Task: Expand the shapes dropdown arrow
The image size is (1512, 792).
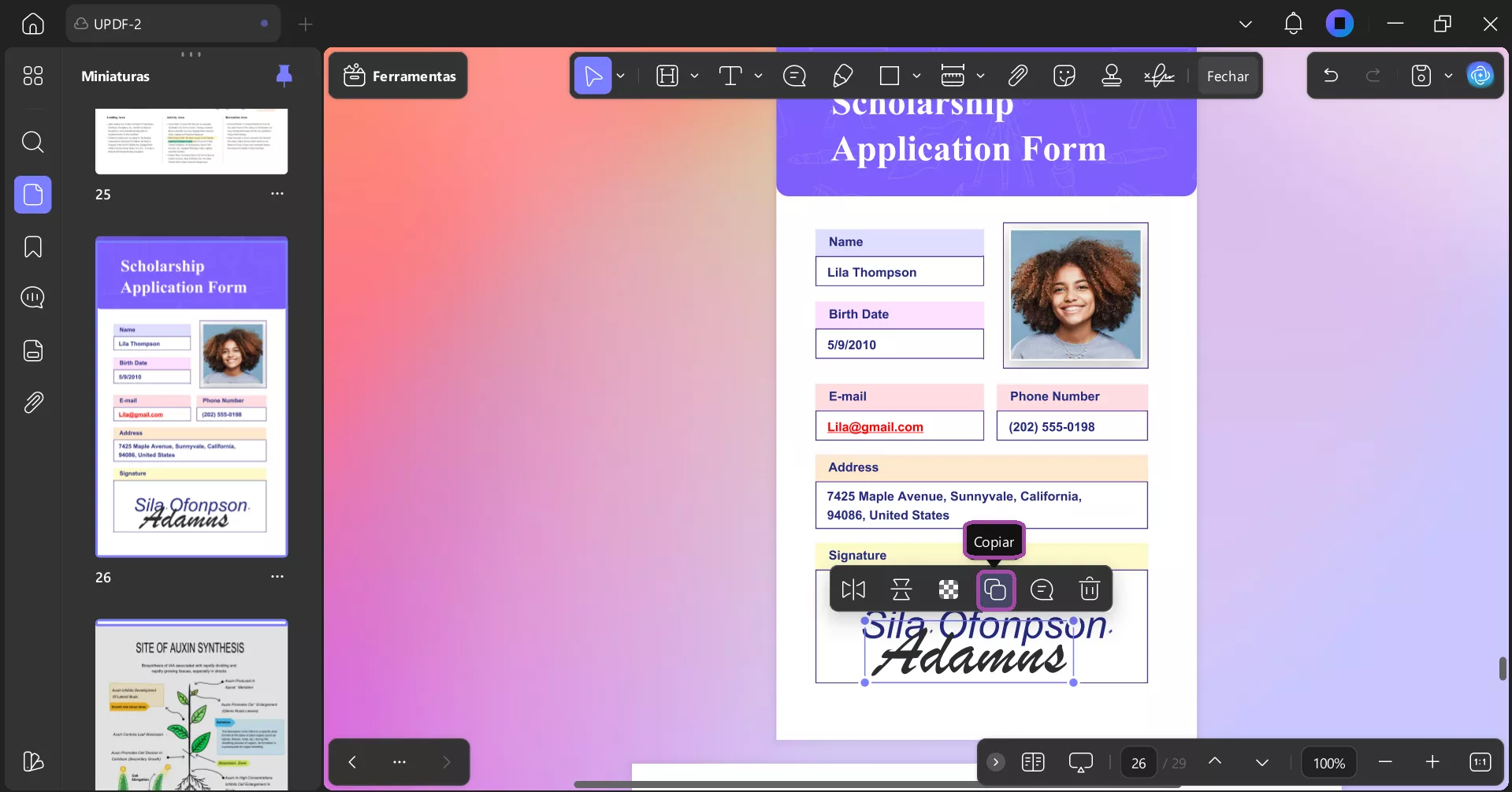Action: (916, 76)
